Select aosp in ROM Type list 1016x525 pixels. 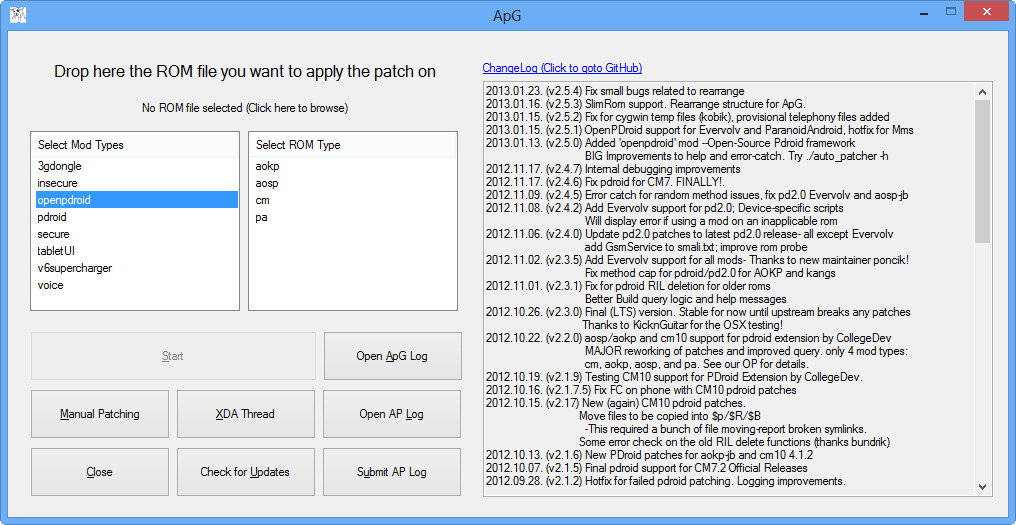pyautogui.click(x=267, y=183)
